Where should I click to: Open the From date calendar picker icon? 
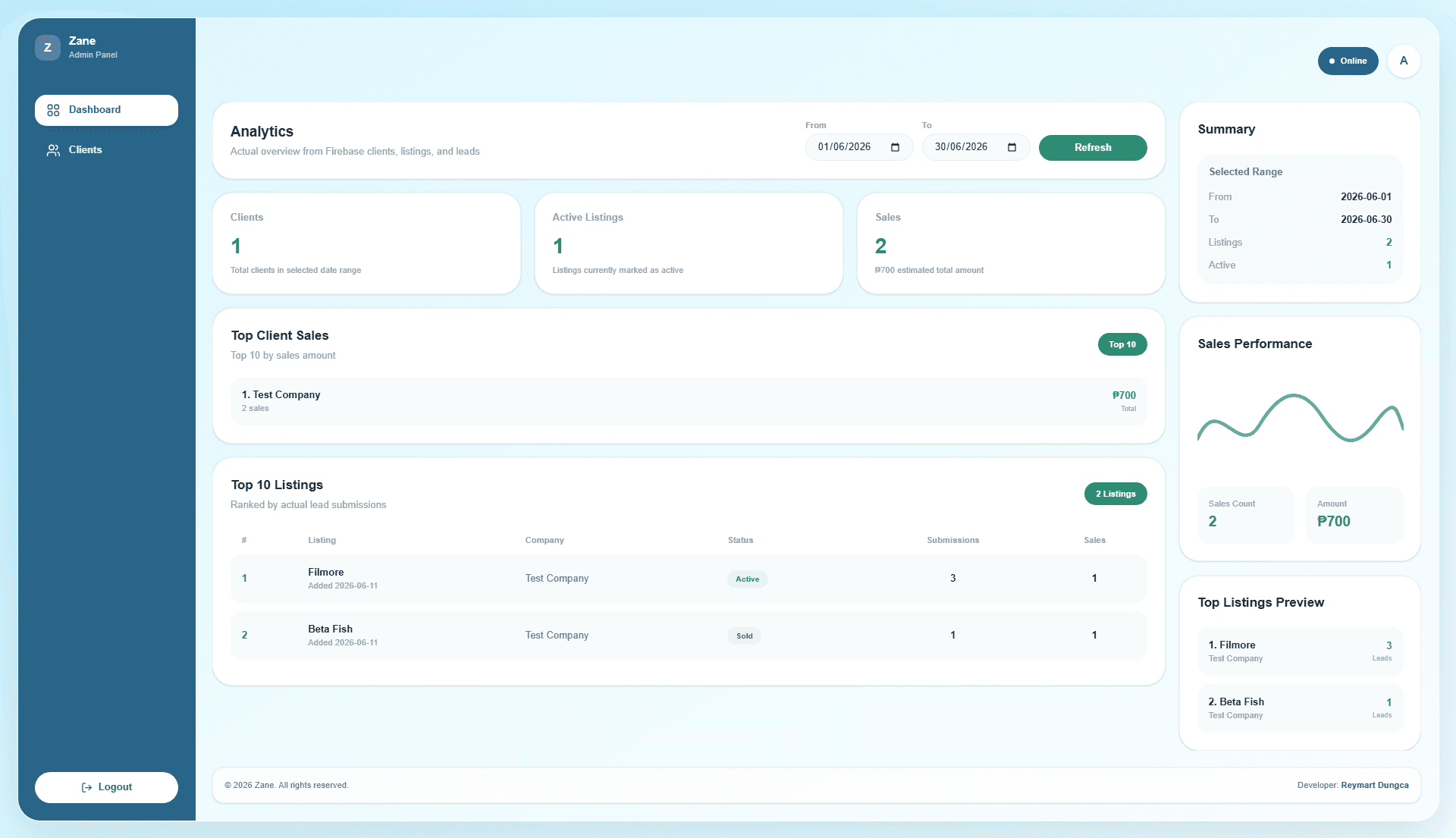coord(895,147)
